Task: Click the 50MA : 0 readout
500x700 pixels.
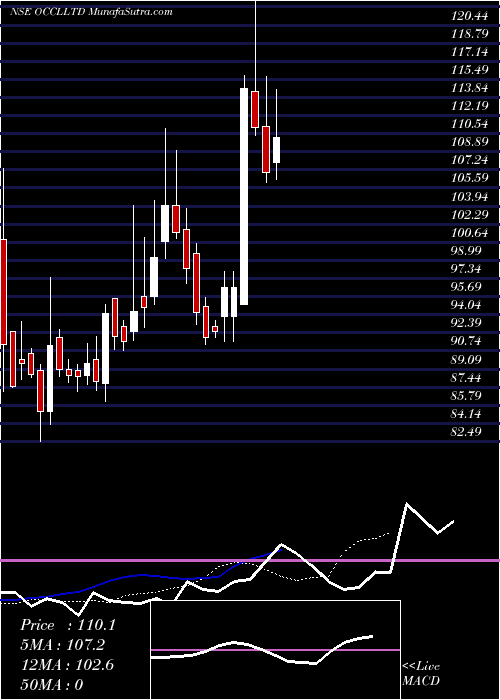Action: tap(51, 685)
